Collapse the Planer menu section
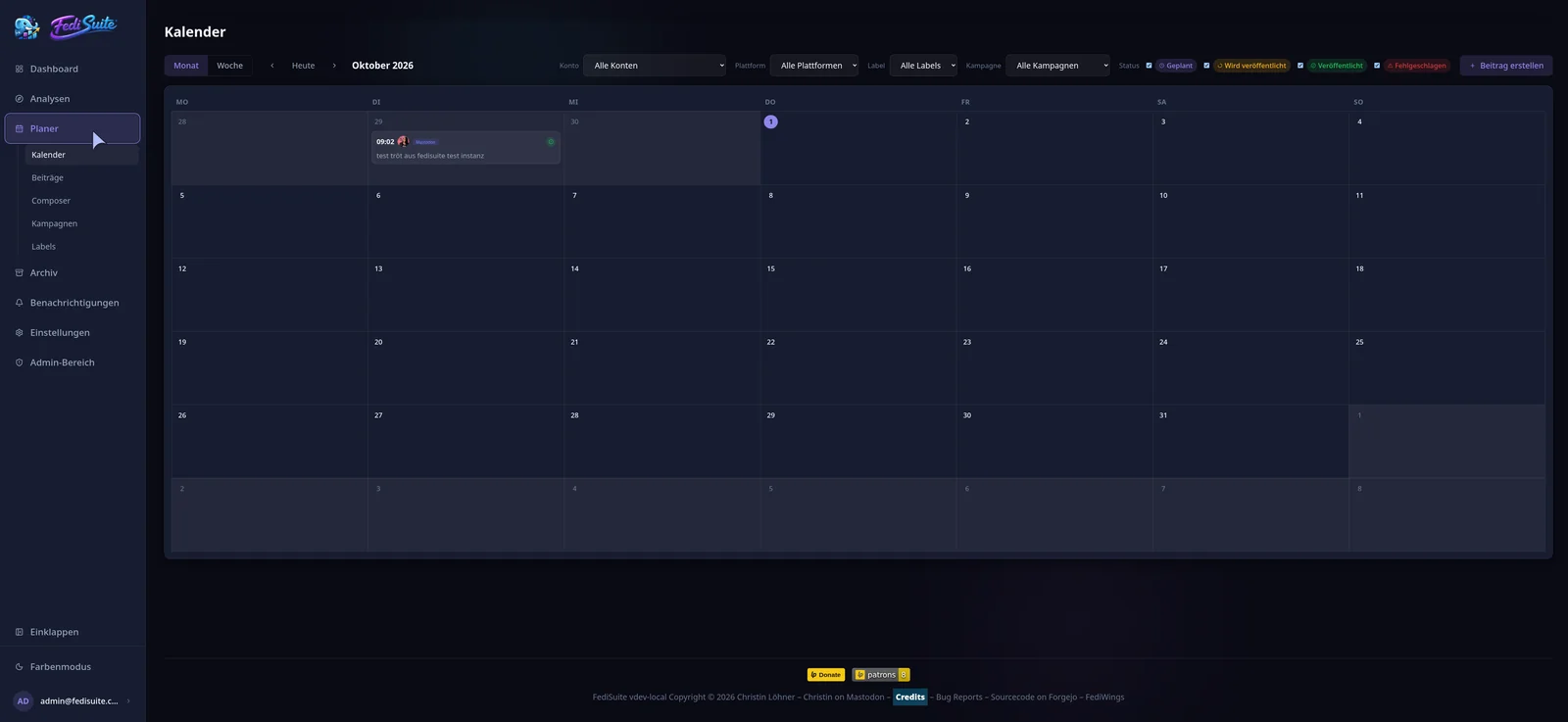The height and width of the screenshot is (722, 1568). (x=73, y=128)
